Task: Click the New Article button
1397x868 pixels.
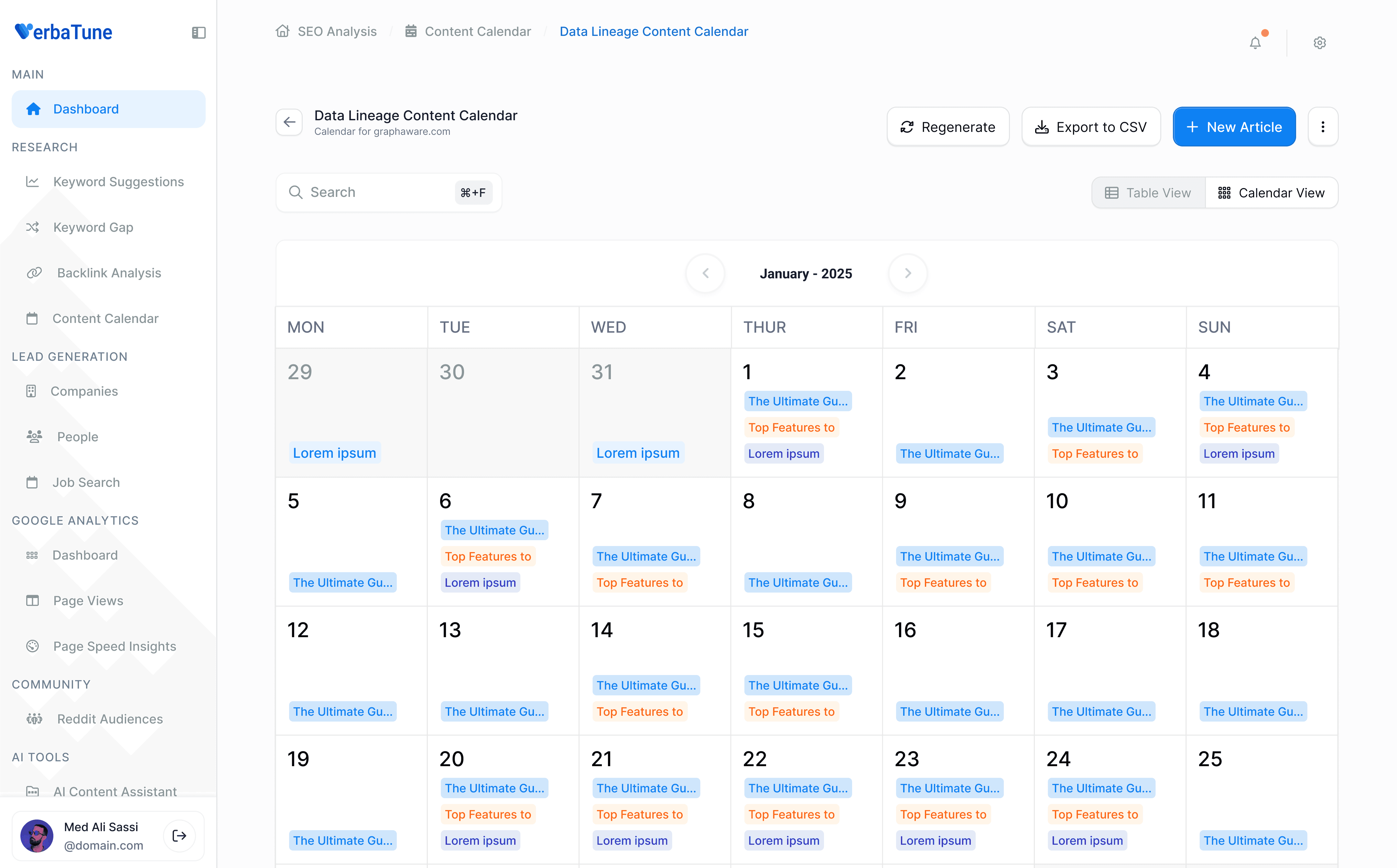Action: pos(1233,127)
